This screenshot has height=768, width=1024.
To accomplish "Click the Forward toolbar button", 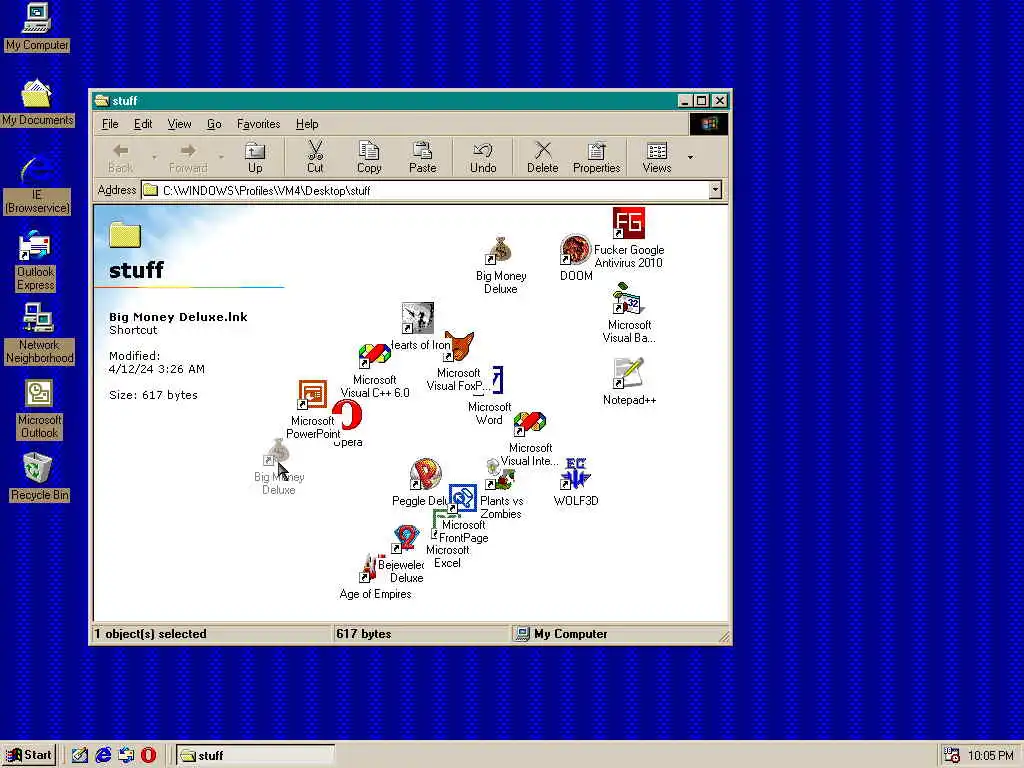I will tap(188, 157).
